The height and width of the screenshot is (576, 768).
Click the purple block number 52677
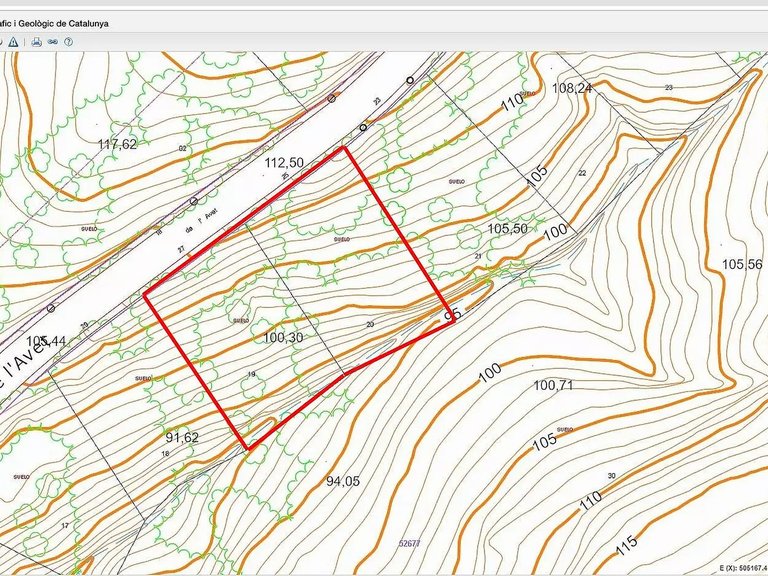pyautogui.click(x=409, y=543)
